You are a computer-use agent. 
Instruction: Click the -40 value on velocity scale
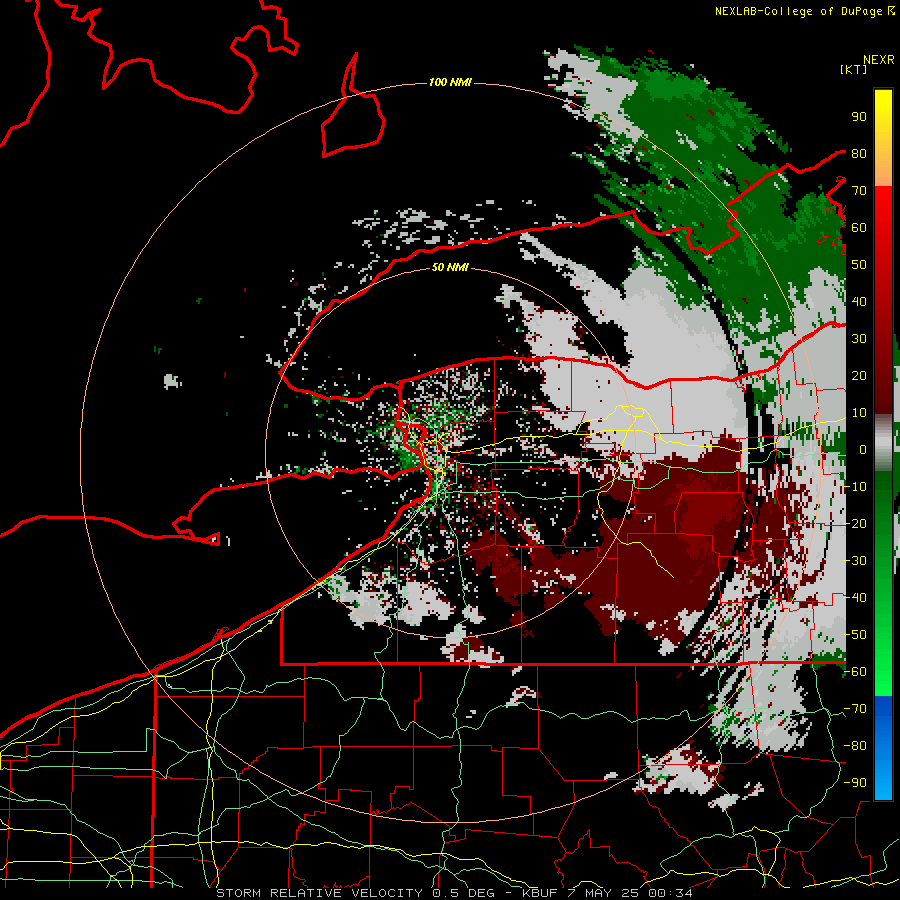pos(855,598)
